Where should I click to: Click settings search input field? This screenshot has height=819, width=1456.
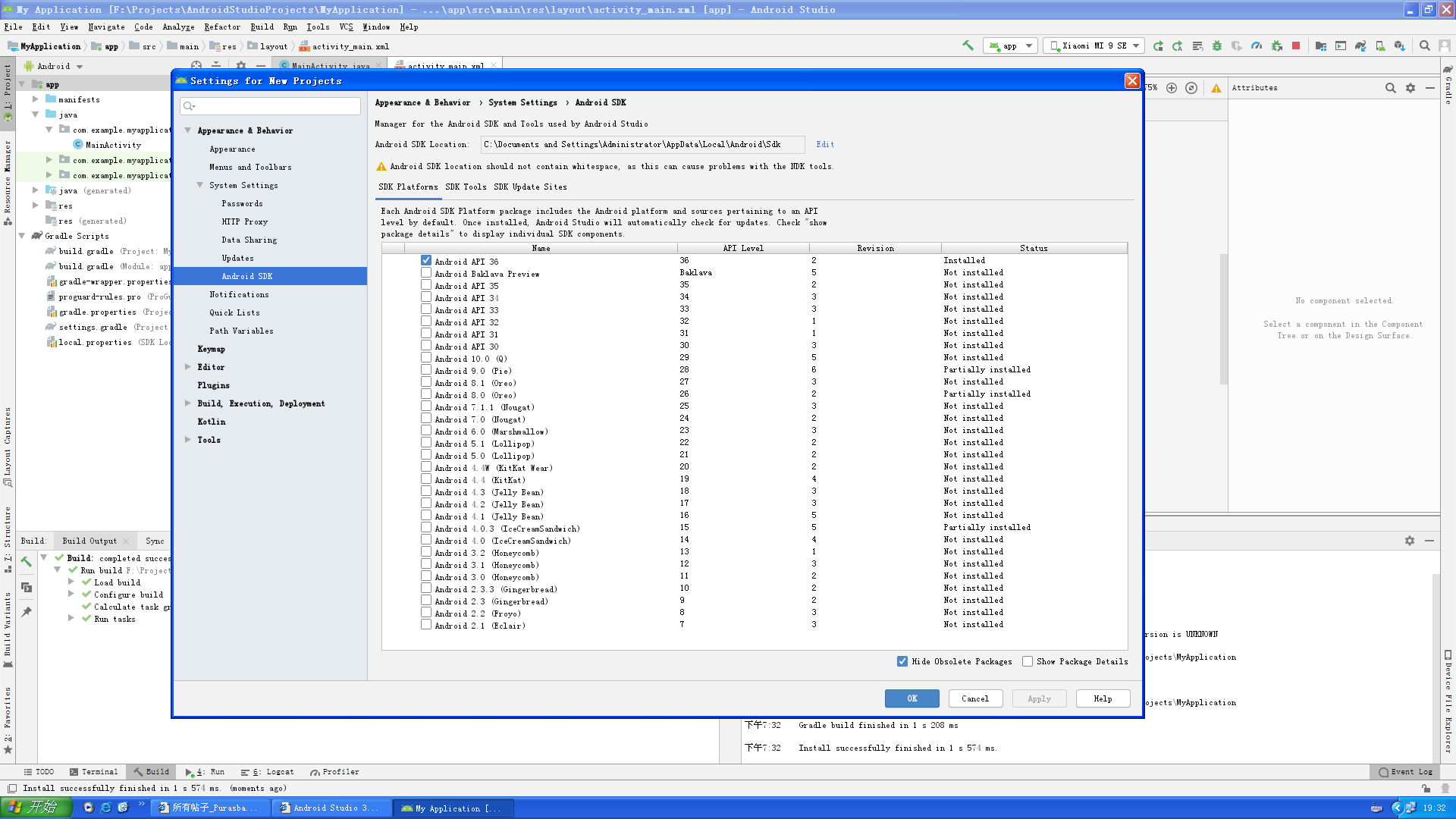270,105
